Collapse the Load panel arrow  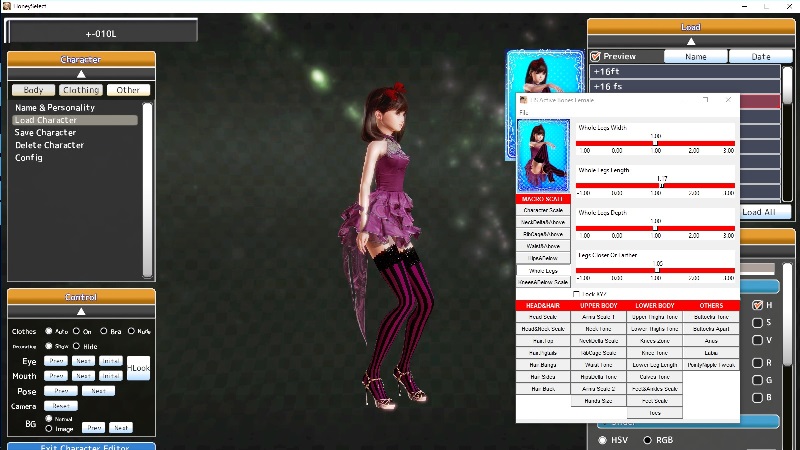click(x=683, y=41)
